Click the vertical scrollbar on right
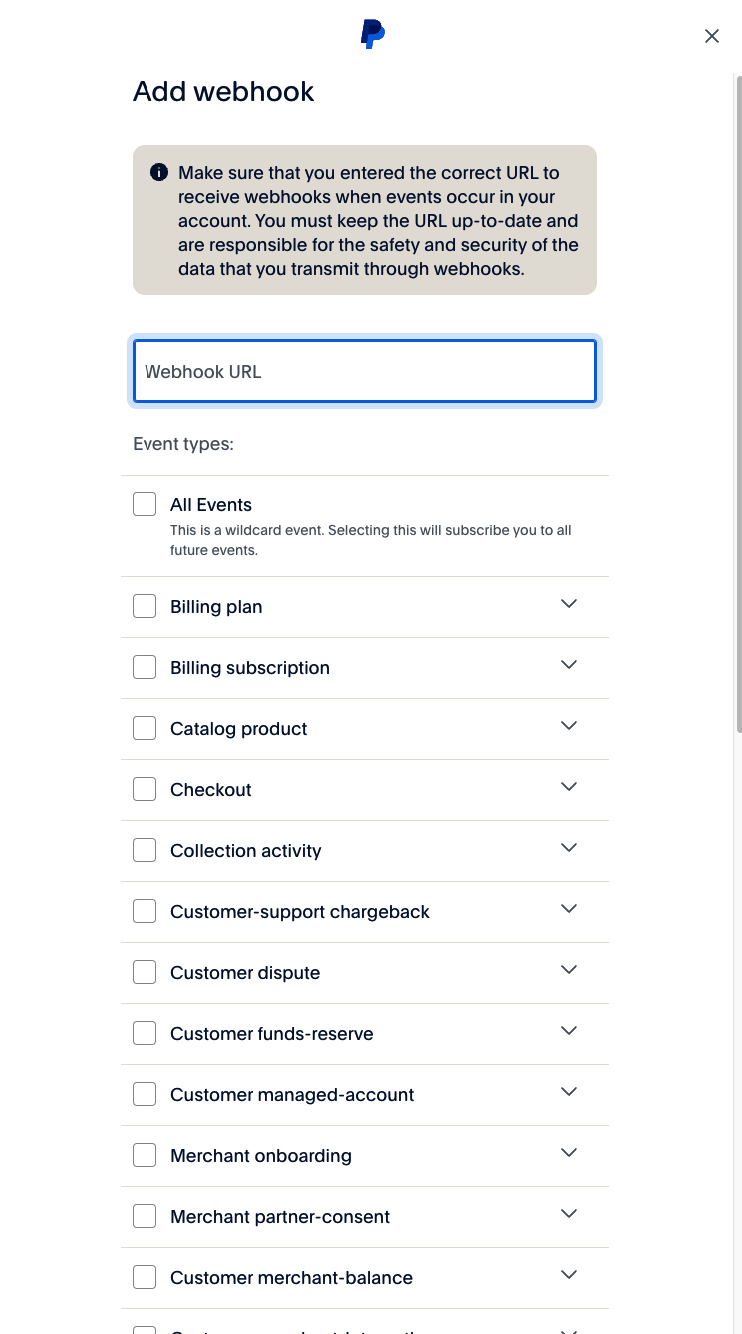Viewport: 742px width, 1334px height. click(x=738, y=400)
